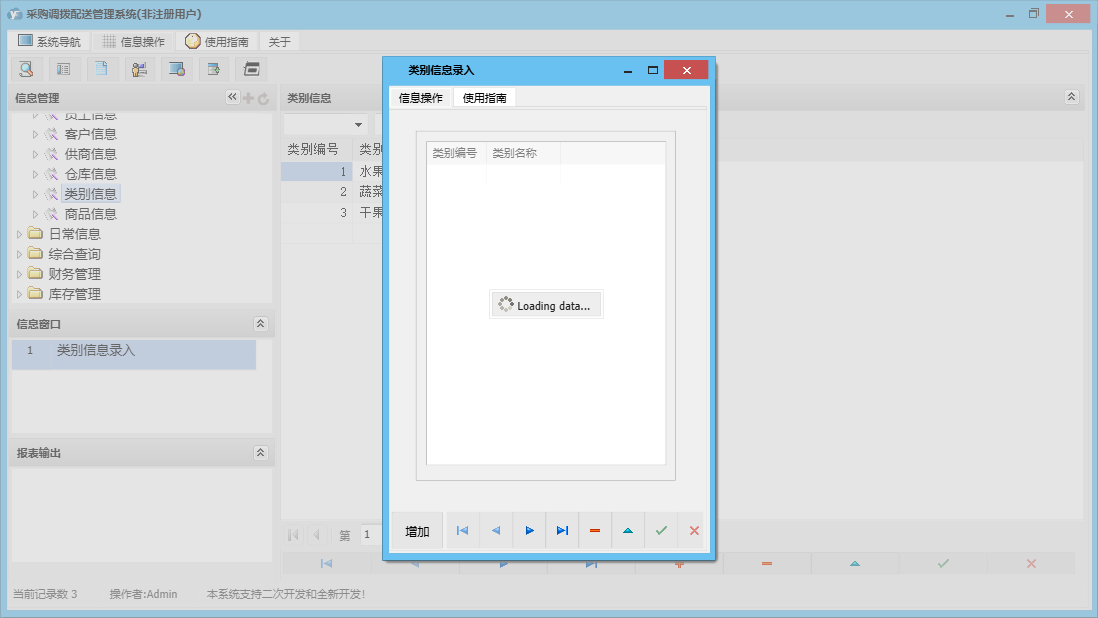Click the window with green arrow toolbar icon
Image resolution: width=1098 pixels, height=618 pixels.
[x=214, y=69]
